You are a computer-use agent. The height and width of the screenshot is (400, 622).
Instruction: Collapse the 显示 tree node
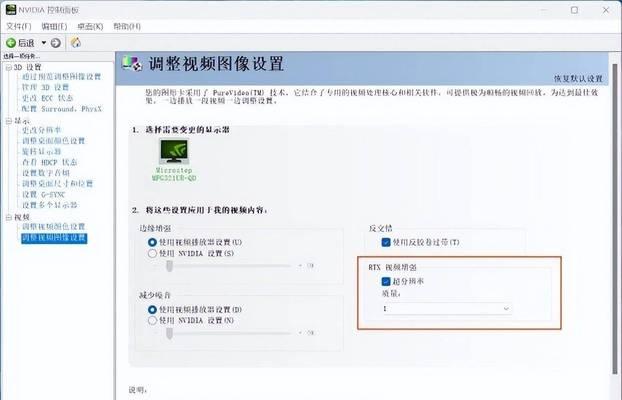pos(9,121)
